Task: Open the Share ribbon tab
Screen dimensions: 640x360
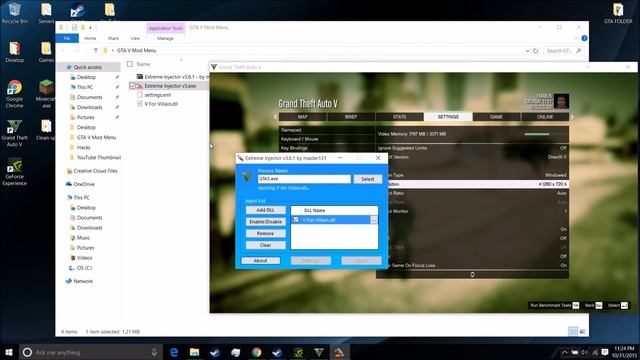Action: [113, 38]
